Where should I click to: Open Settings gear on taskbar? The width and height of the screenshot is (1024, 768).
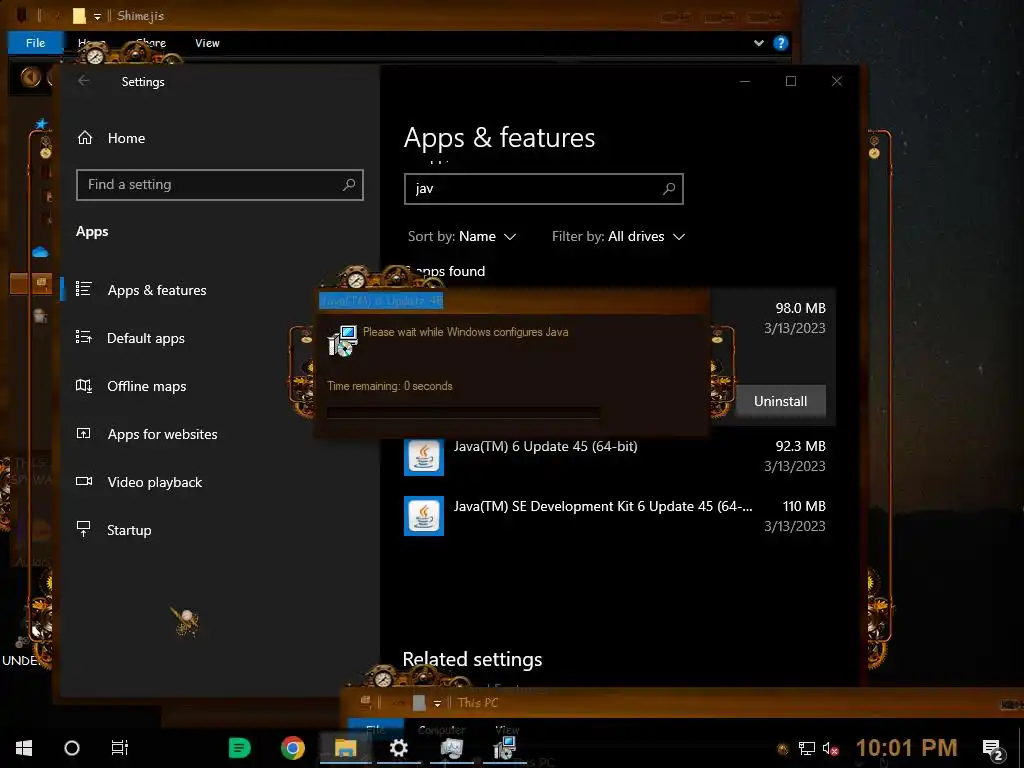click(398, 748)
